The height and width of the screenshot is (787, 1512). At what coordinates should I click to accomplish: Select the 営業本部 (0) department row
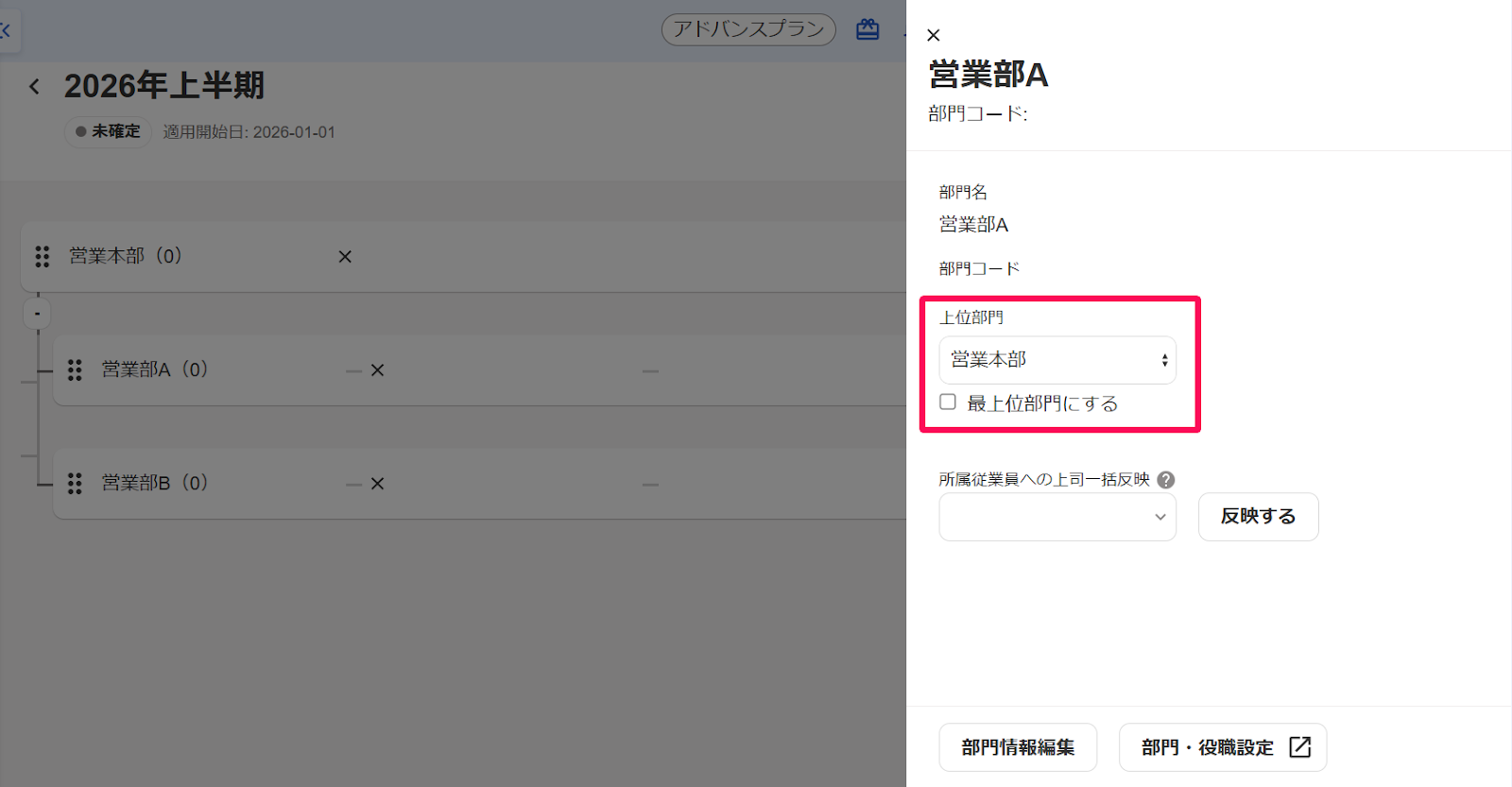[463, 257]
